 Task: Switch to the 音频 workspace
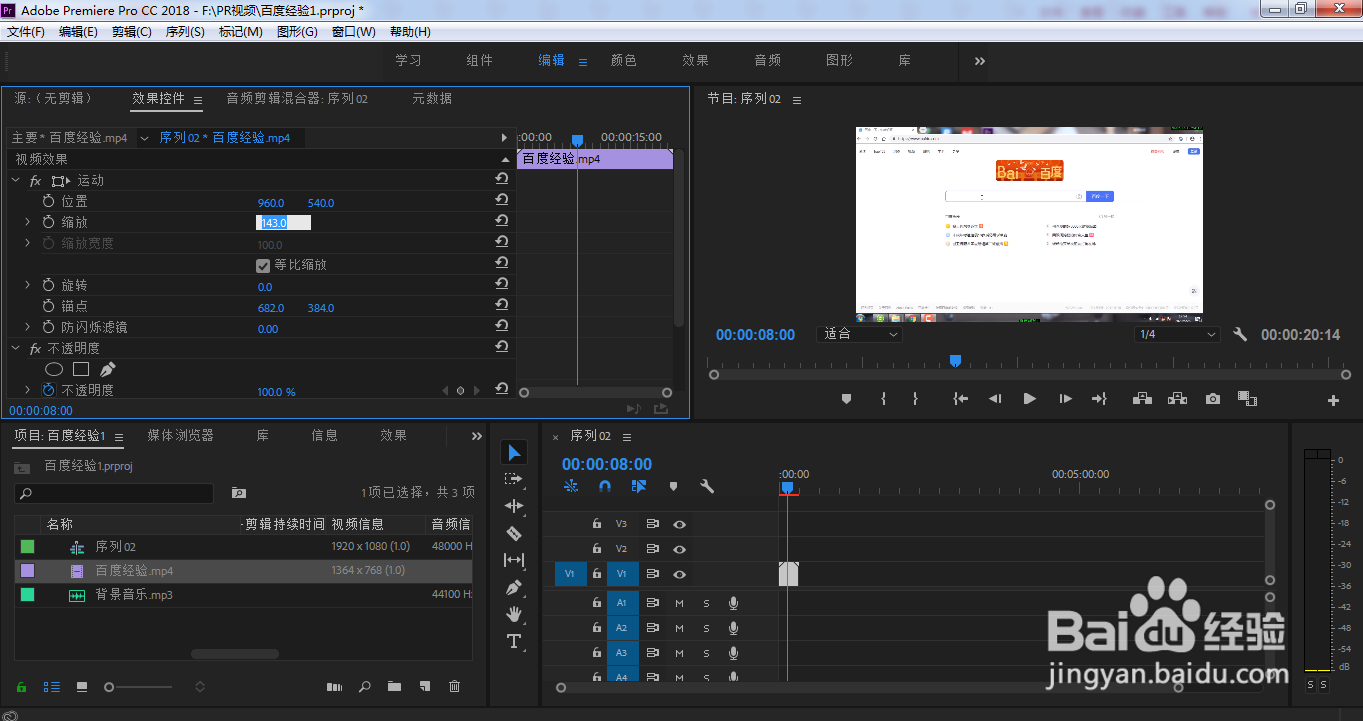coord(768,61)
